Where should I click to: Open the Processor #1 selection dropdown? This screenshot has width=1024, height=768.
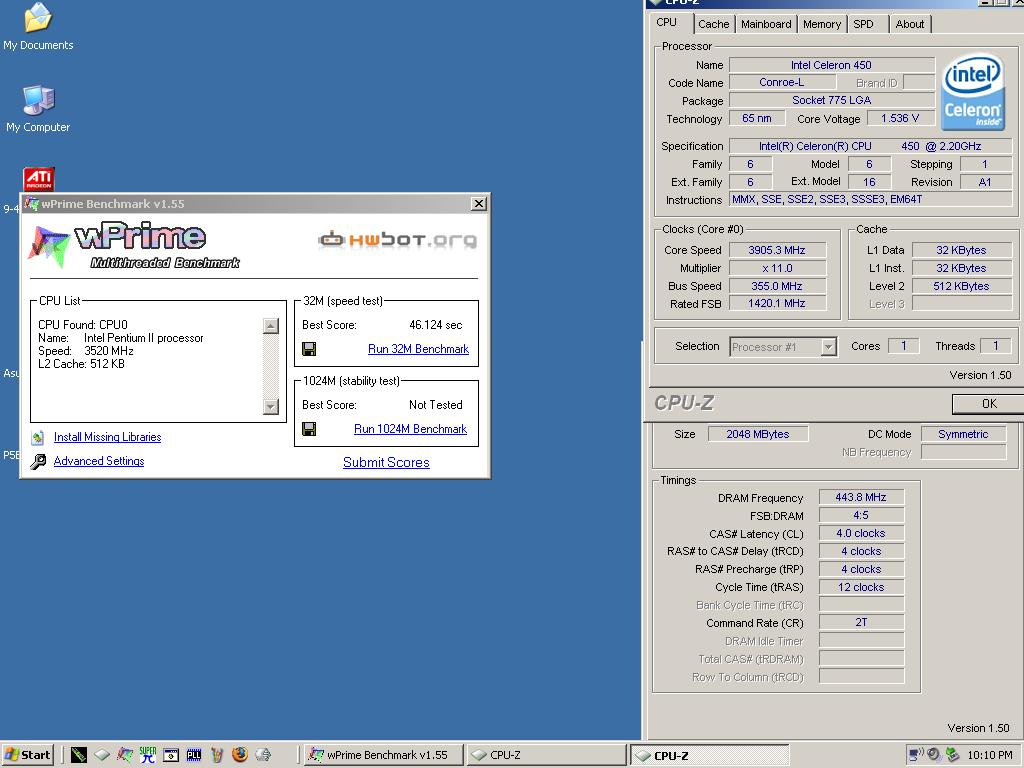coord(828,346)
